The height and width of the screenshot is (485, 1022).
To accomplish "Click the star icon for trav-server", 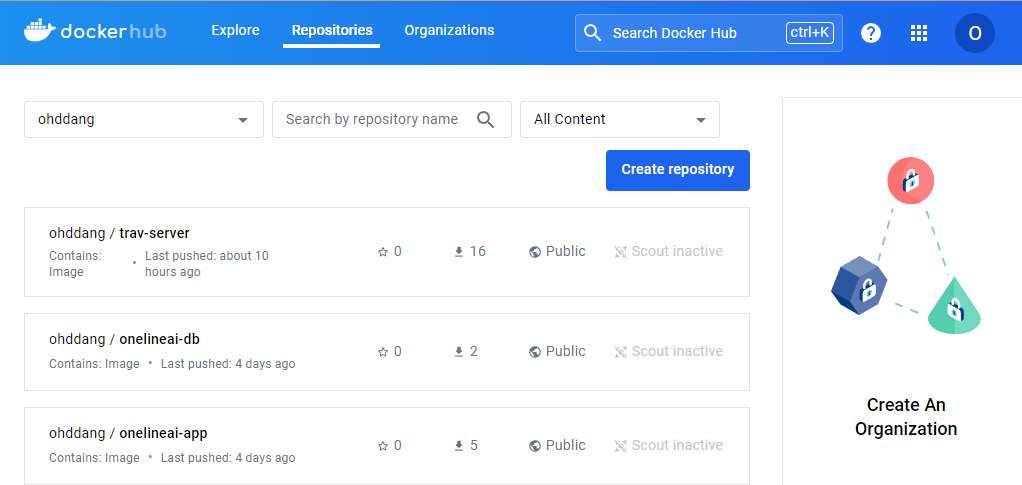I will point(383,252).
